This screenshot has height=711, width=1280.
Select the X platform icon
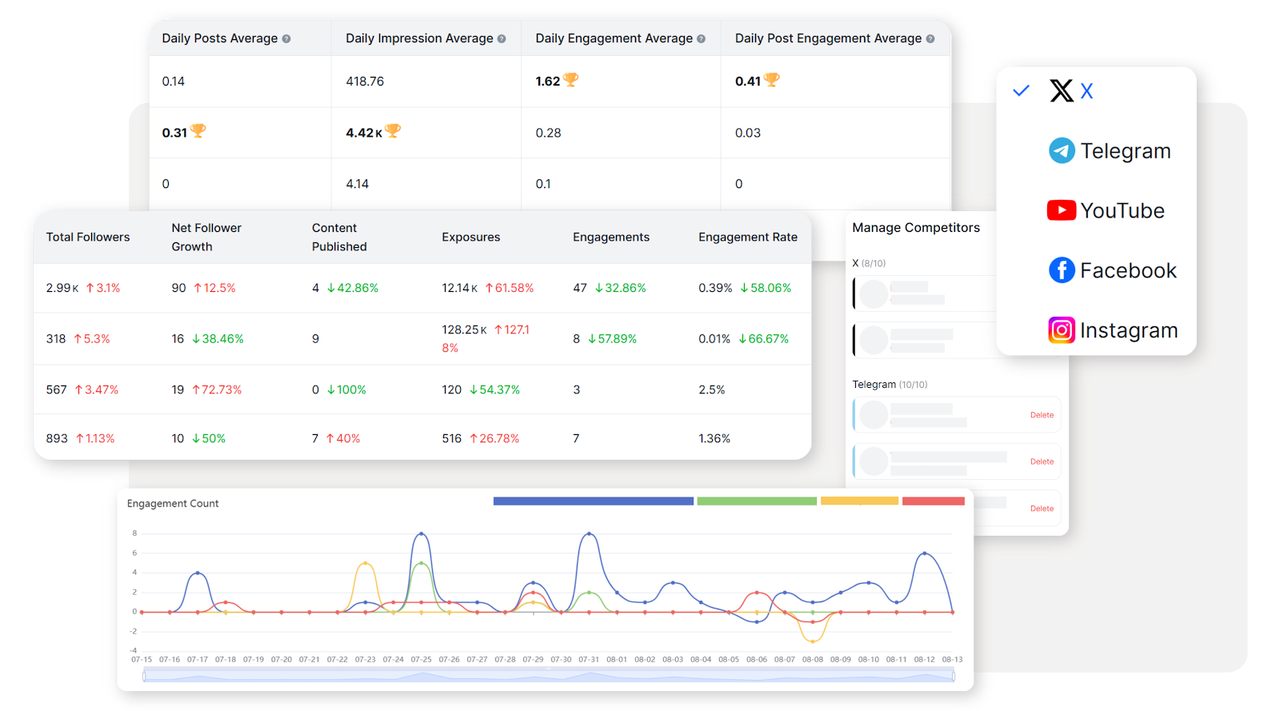(x=1060, y=90)
